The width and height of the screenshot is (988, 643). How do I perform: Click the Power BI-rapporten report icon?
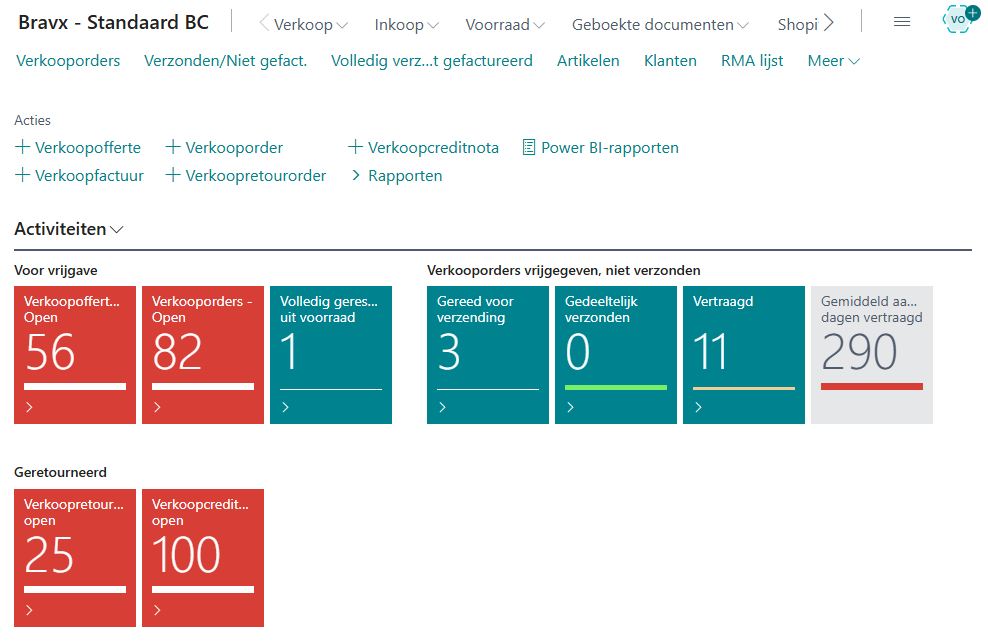tap(529, 148)
